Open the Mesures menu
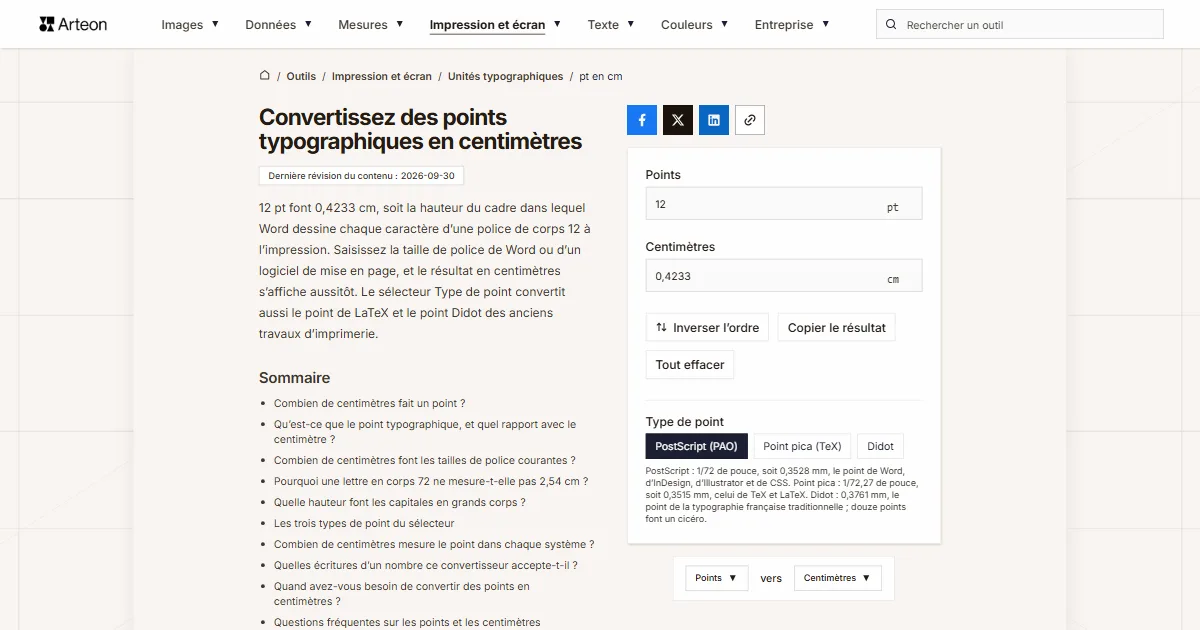1200x630 pixels. click(371, 25)
